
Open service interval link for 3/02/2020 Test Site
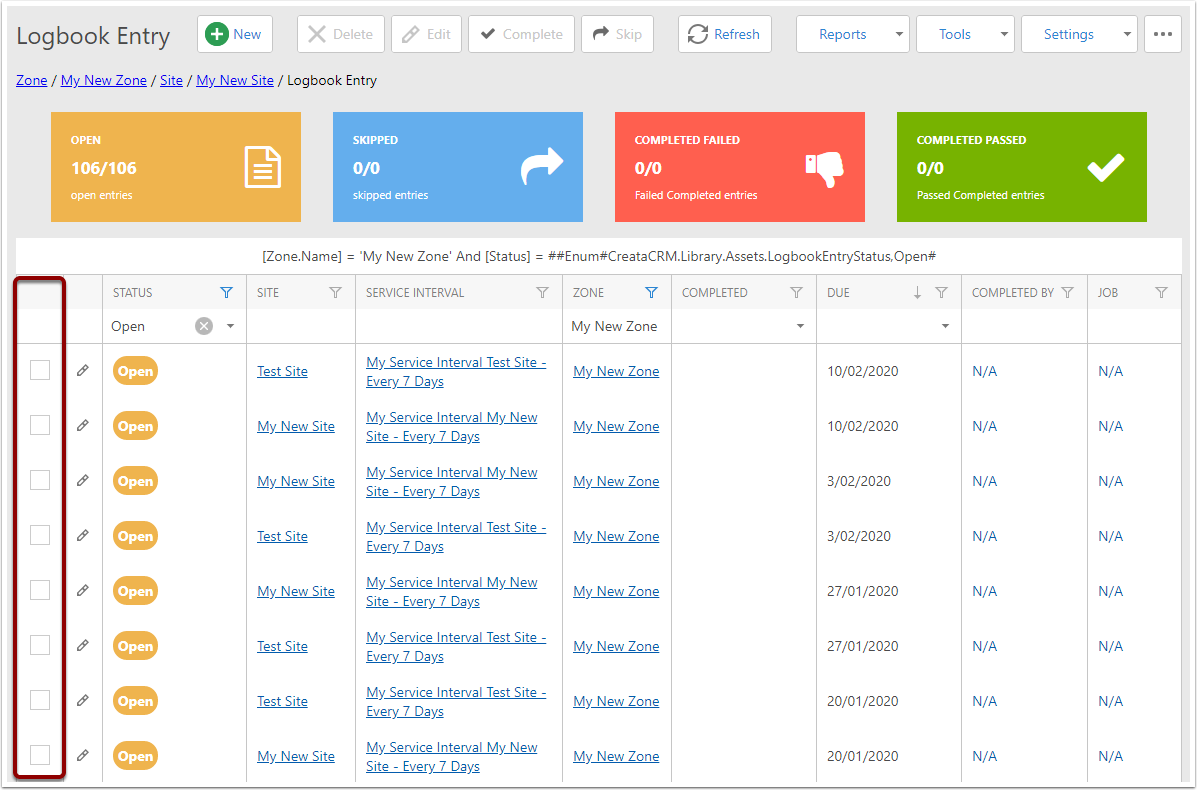coord(456,537)
